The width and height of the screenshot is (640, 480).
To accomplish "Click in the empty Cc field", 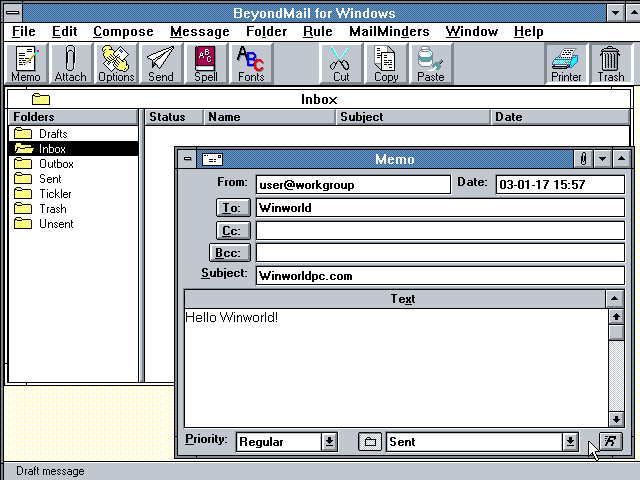I will pos(440,231).
